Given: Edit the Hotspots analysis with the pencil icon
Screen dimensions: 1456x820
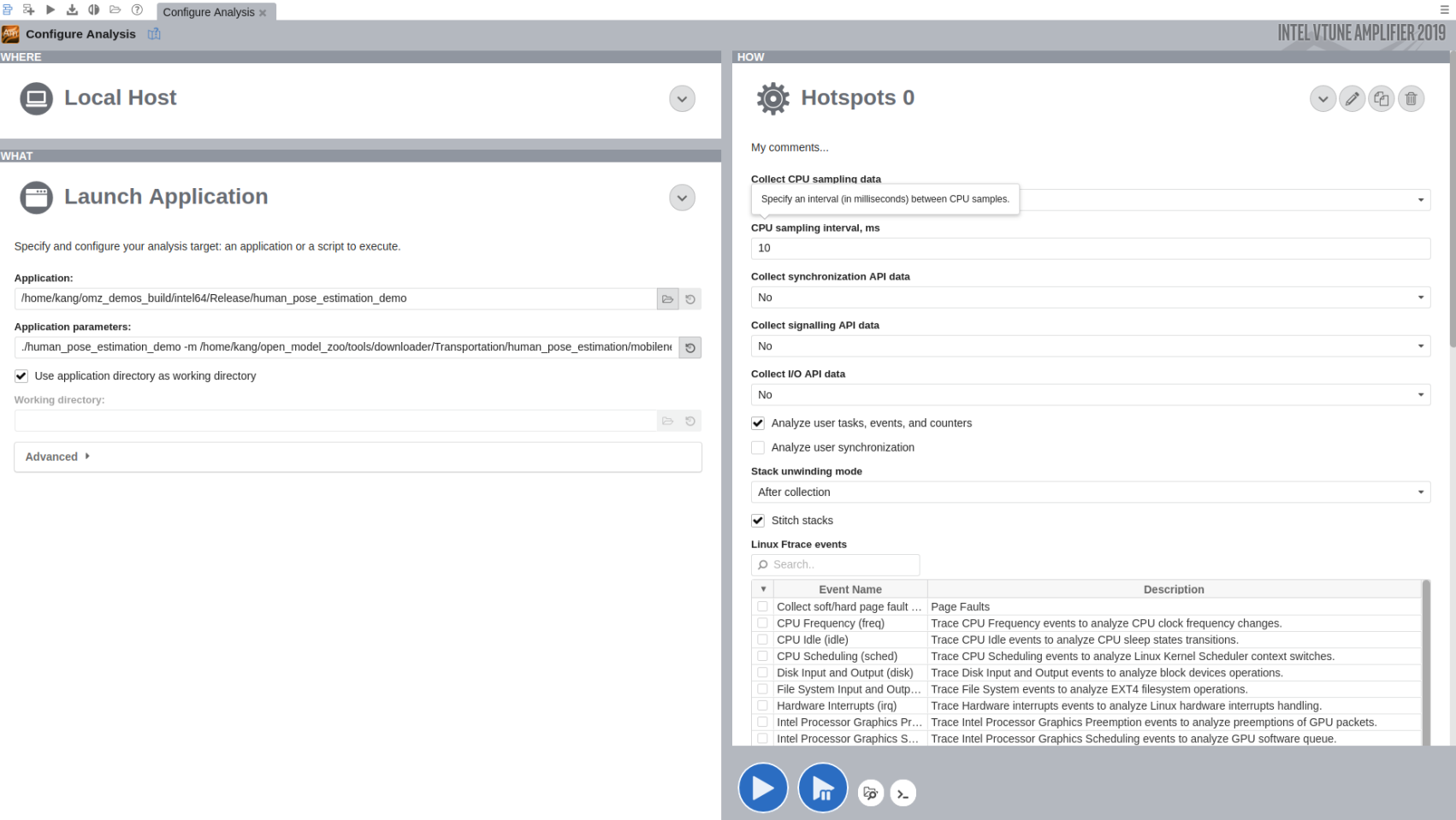Looking at the screenshot, I should tap(1352, 99).
